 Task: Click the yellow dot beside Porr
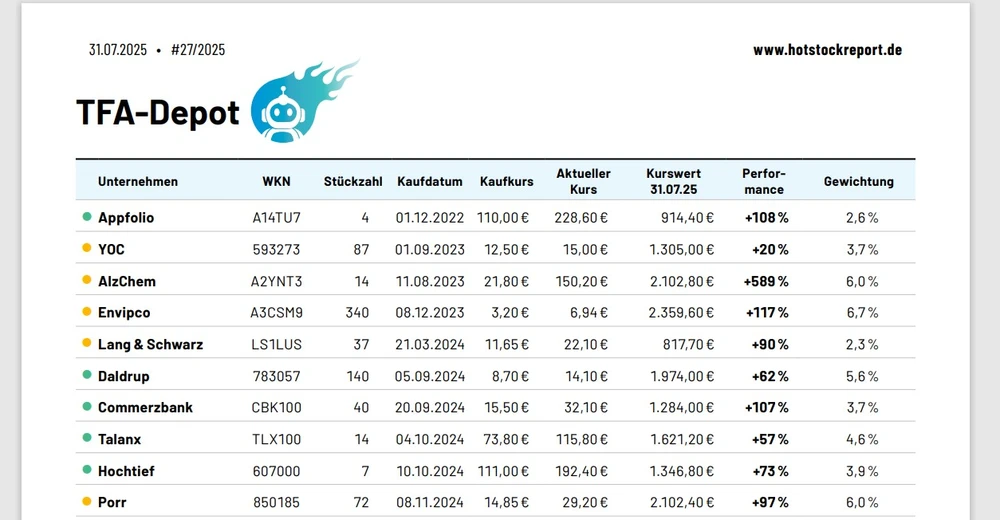(87, 502)
